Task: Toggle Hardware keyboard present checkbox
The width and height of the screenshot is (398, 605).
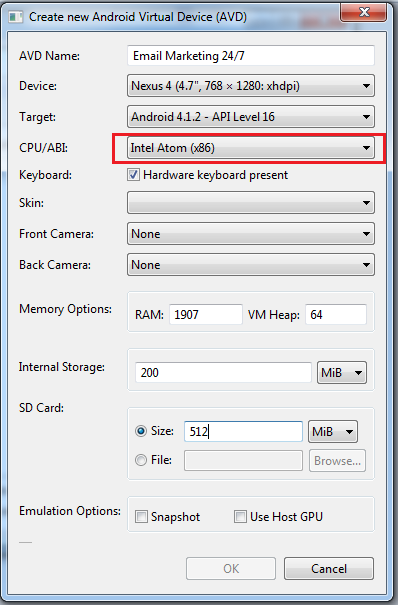Action: (133, 175)
